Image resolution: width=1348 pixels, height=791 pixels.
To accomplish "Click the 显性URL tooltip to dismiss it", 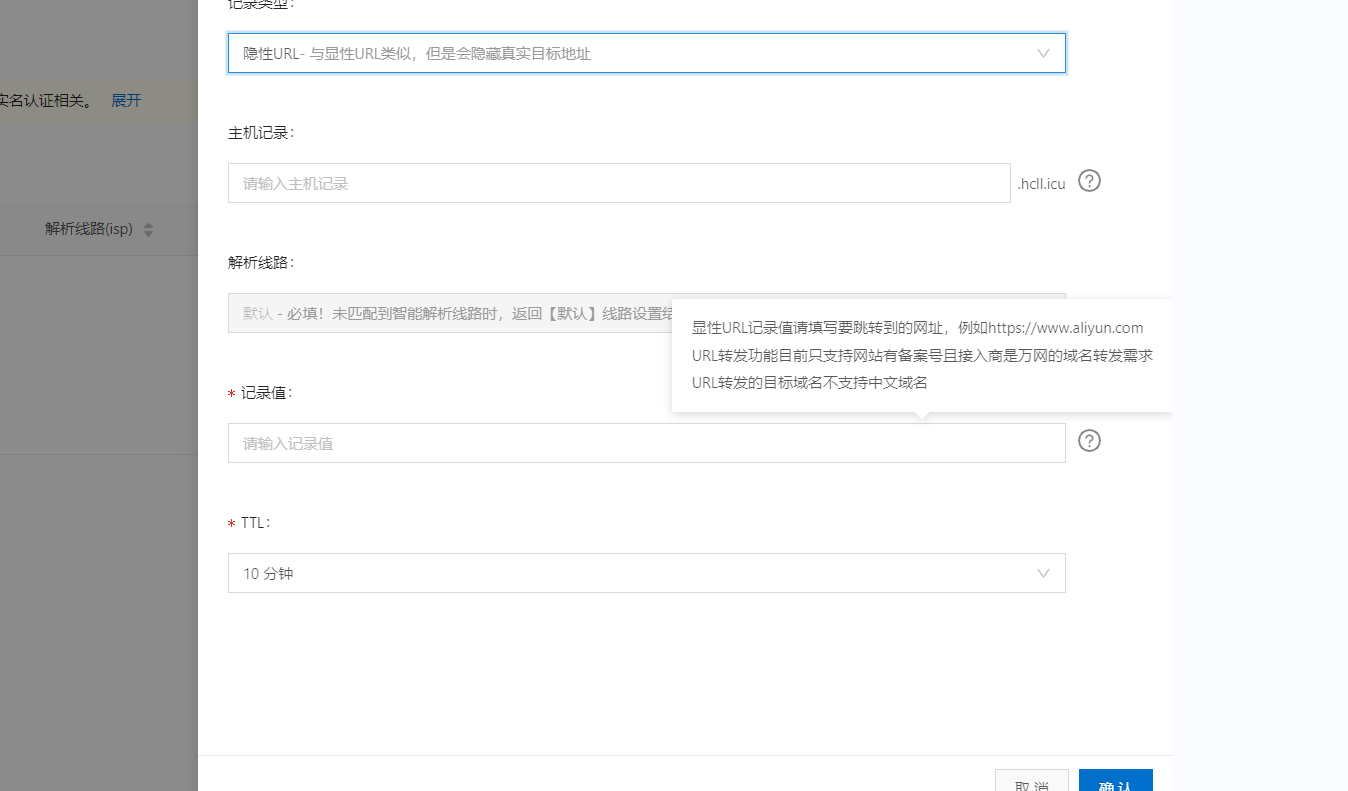I will pyautogui.click(x=920, y=355).
